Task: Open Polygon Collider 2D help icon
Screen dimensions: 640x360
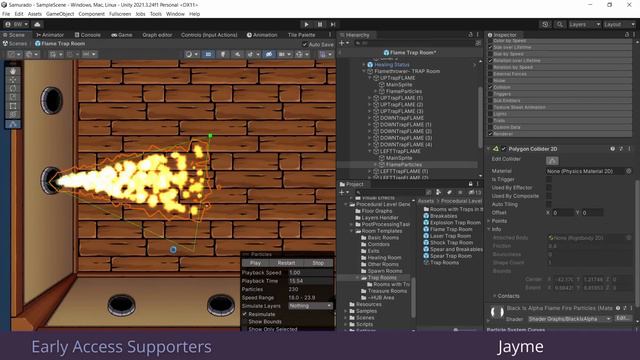Action: (x=613, y=149)
